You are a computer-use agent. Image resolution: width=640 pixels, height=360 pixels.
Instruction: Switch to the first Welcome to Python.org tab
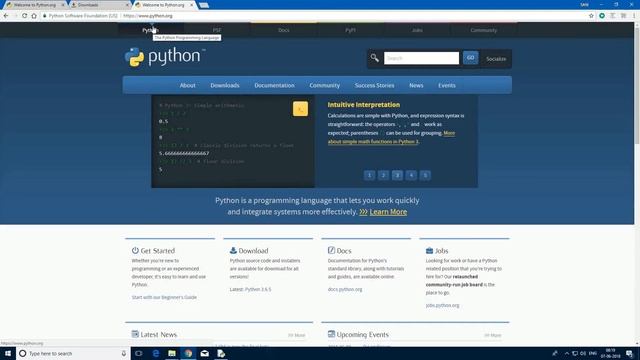click(35, 5)
